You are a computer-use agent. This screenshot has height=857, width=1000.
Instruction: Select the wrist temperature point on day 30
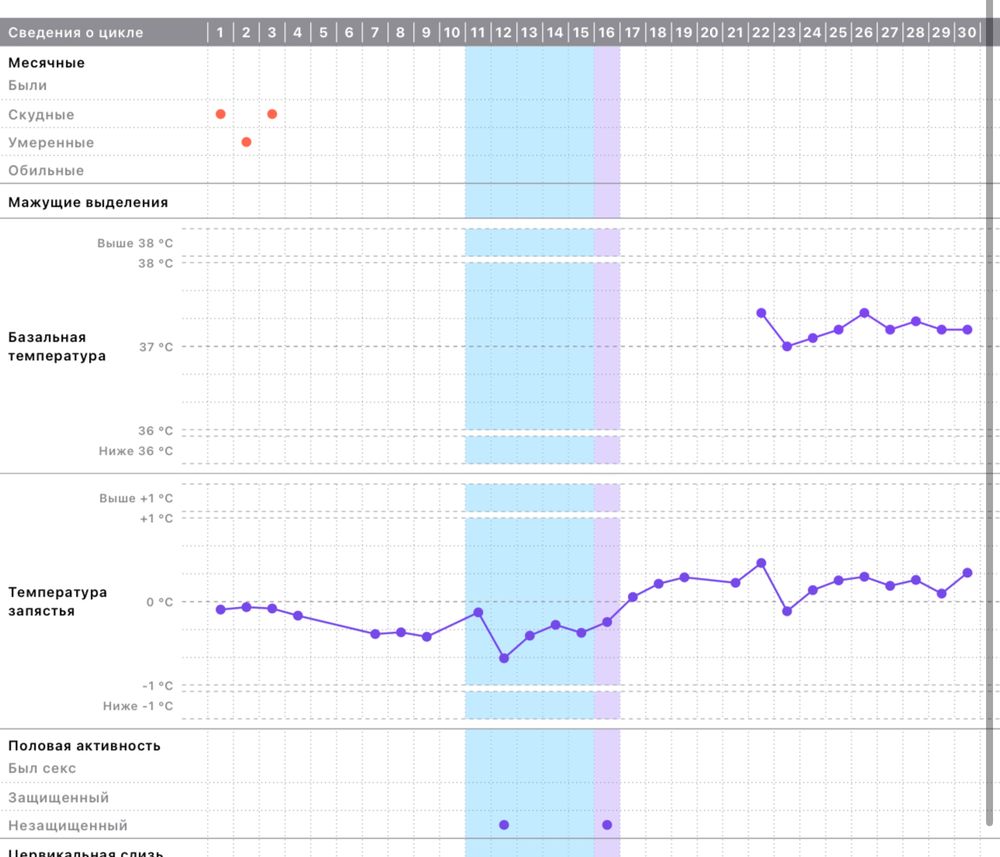[x=967, y=573]
